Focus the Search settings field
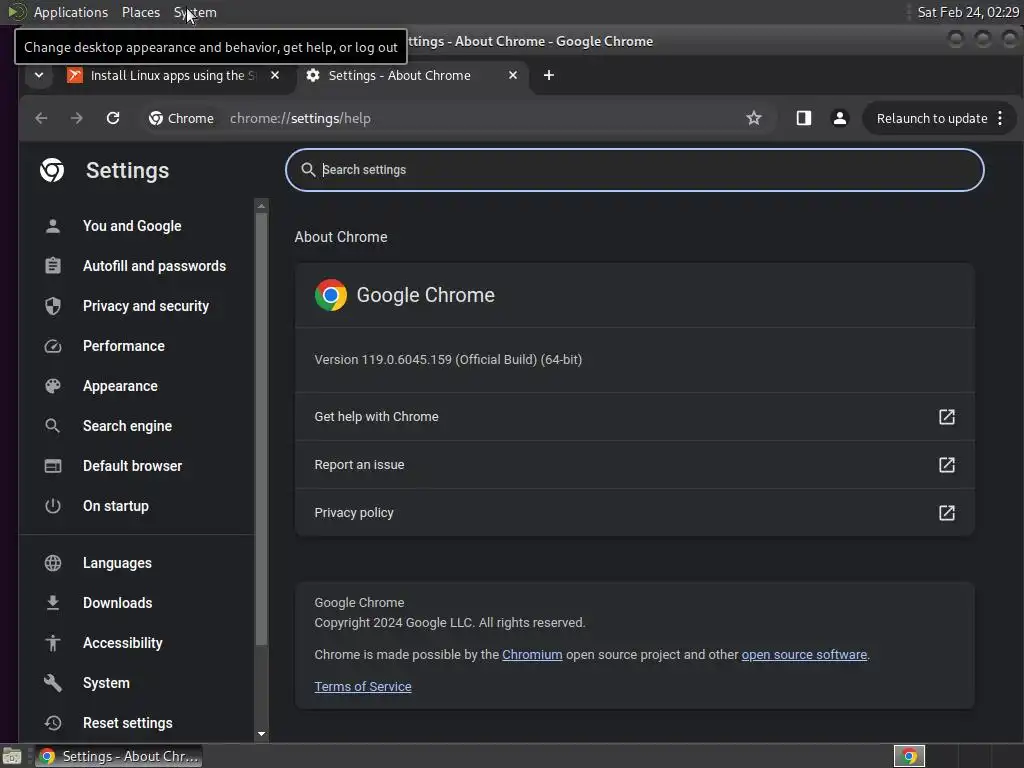The height and width of the screenshot is (768, 1024). 634,170
